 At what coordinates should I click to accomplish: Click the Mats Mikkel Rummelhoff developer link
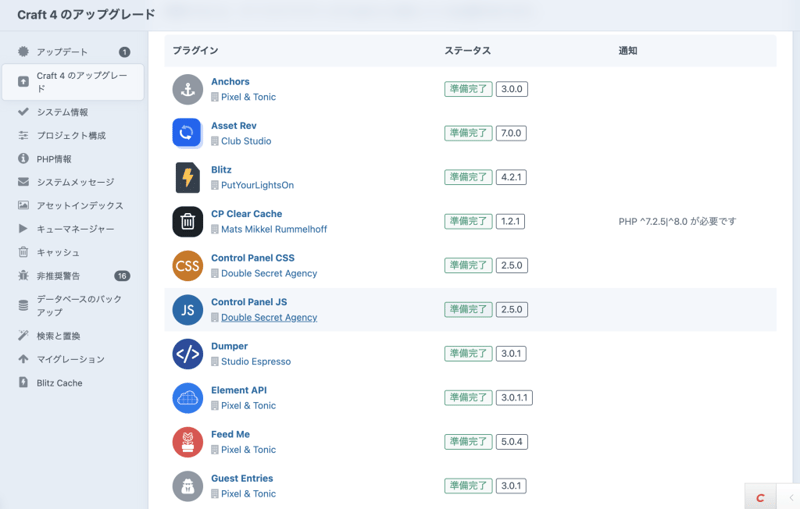pos(273,230)
